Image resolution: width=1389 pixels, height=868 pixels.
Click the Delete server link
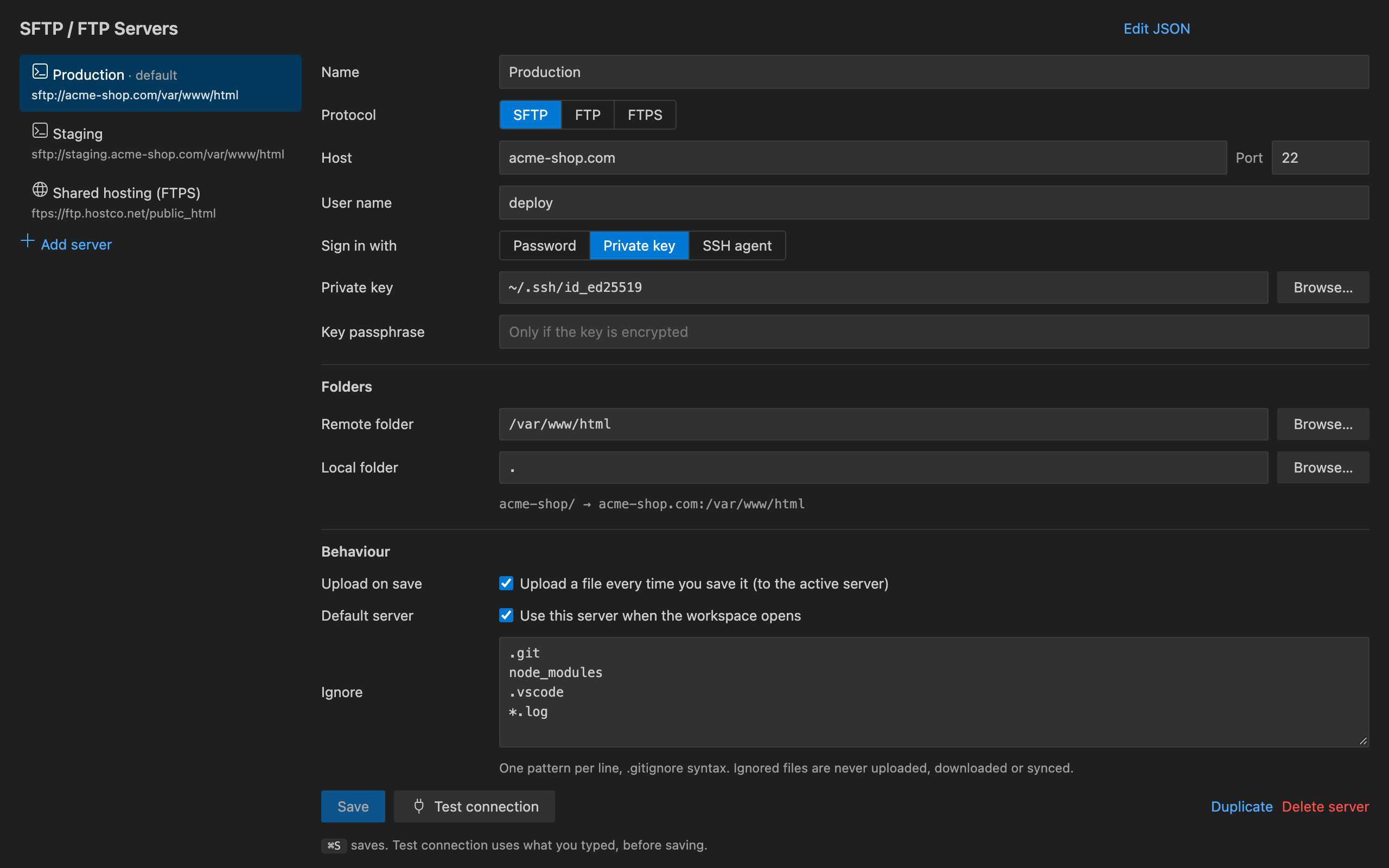[1326, 807]
